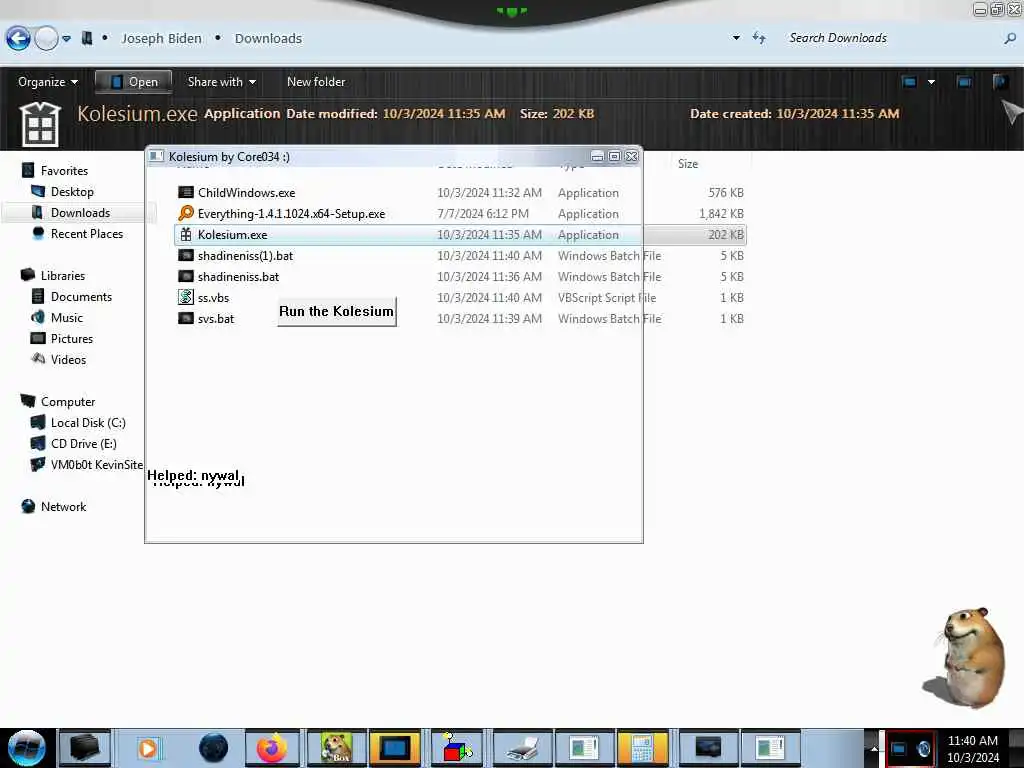Open the address bar history dropdown arrow
This screenshot has height=768, width=1024.
(x=737, y=39)
